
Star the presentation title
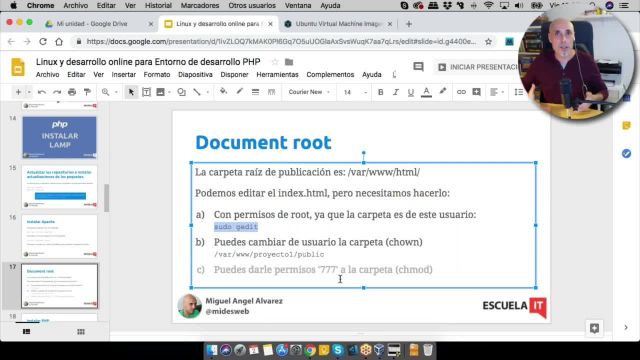tap(275, 62)
